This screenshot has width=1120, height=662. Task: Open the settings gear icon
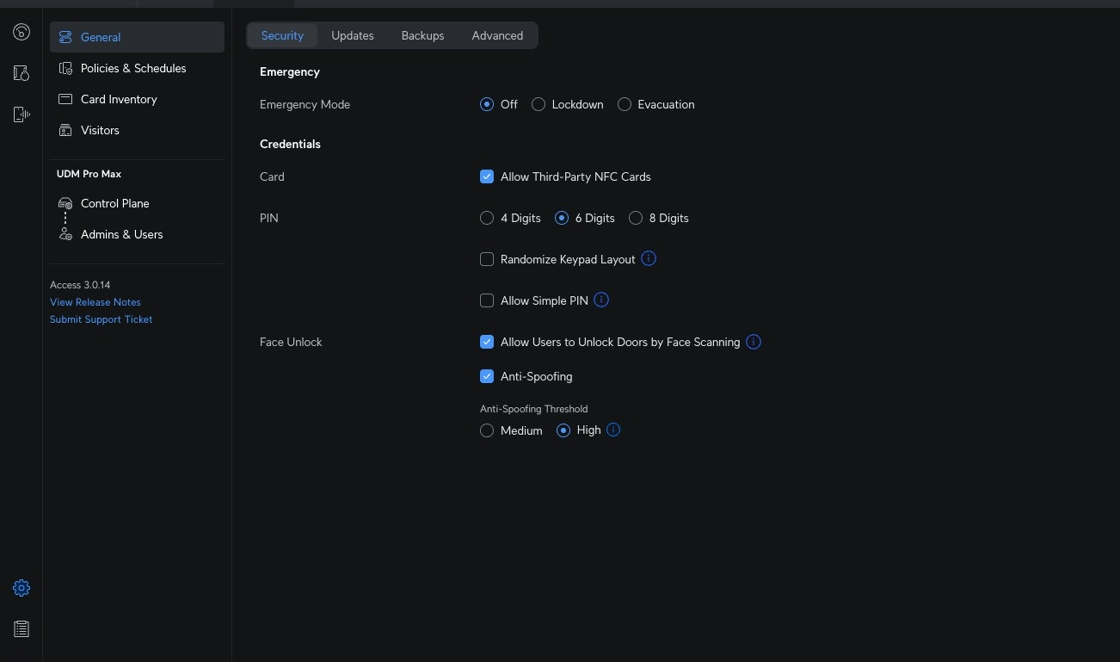point(21,588)
